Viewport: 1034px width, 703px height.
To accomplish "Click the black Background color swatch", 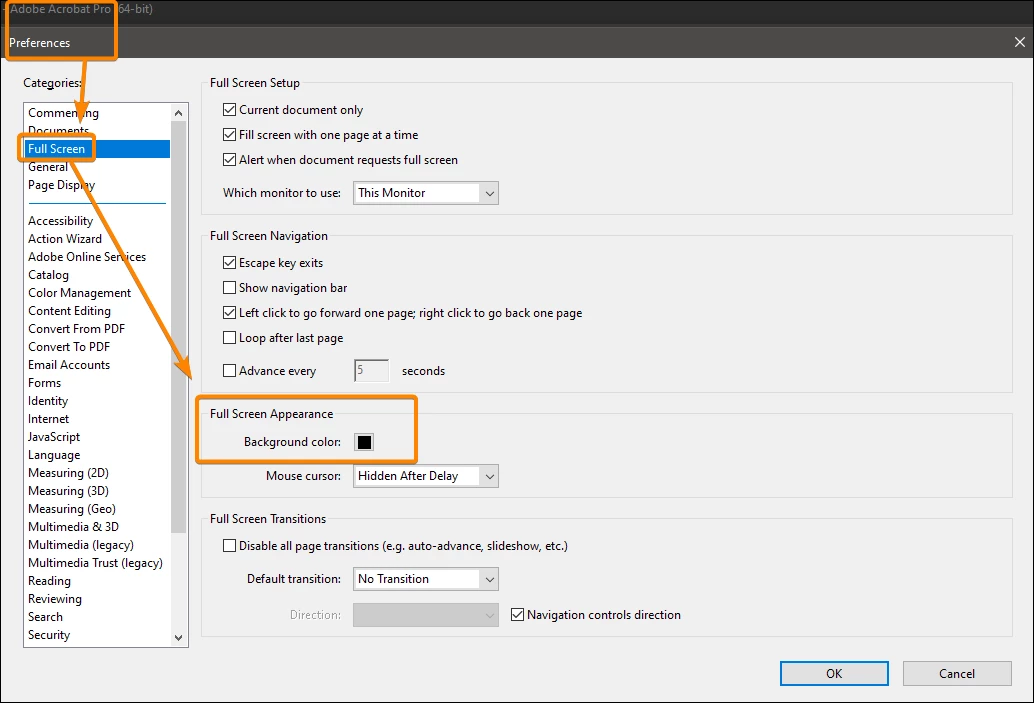I will tap(364, 442).
